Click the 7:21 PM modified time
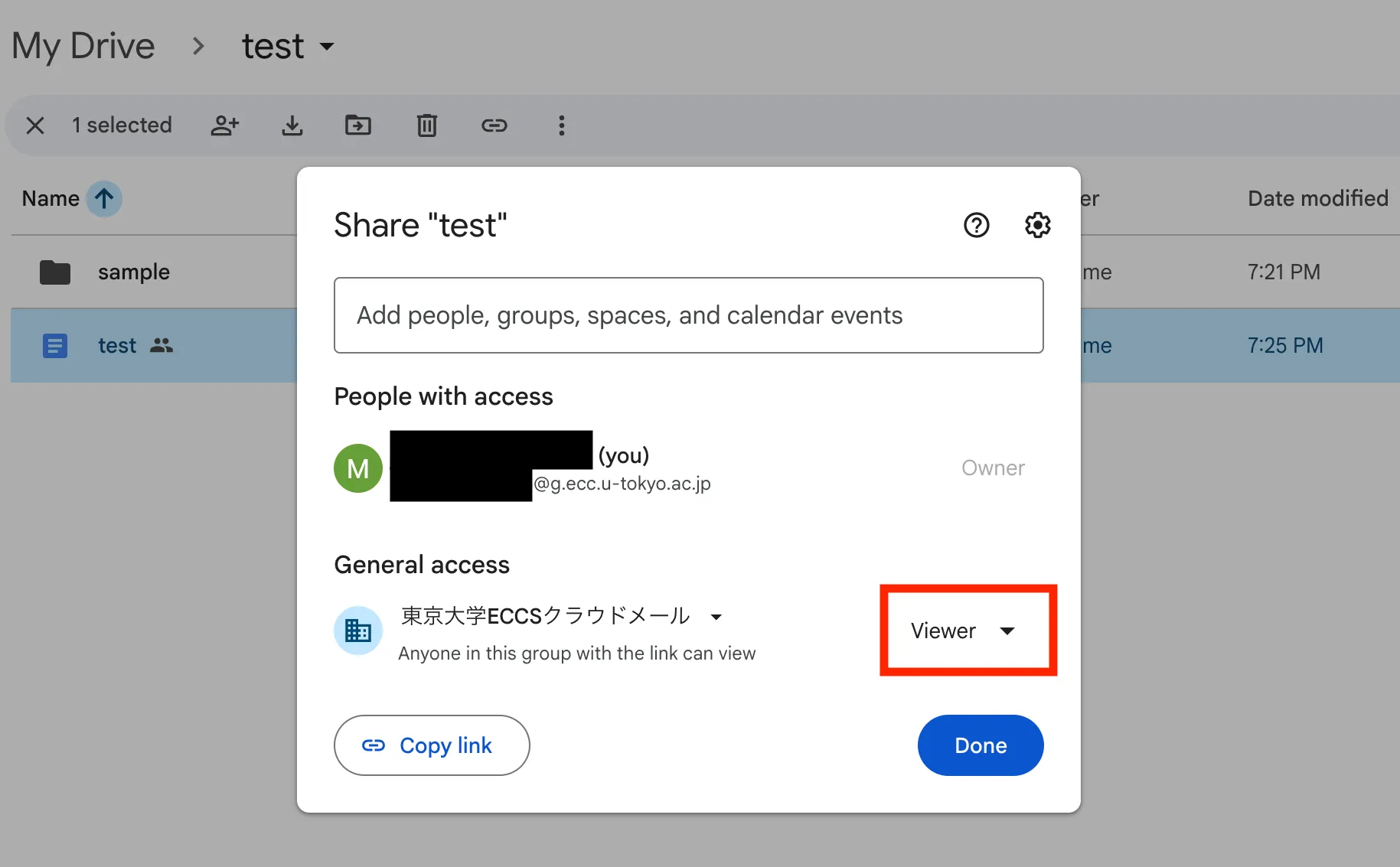The image size is (1400, 867). point(1284,272)
